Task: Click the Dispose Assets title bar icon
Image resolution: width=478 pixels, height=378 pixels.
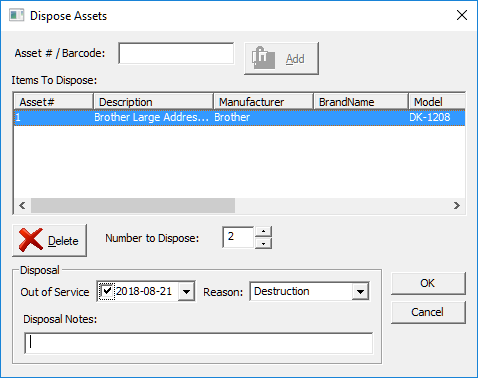Action: pyautogui.click(x=16, y=15)
